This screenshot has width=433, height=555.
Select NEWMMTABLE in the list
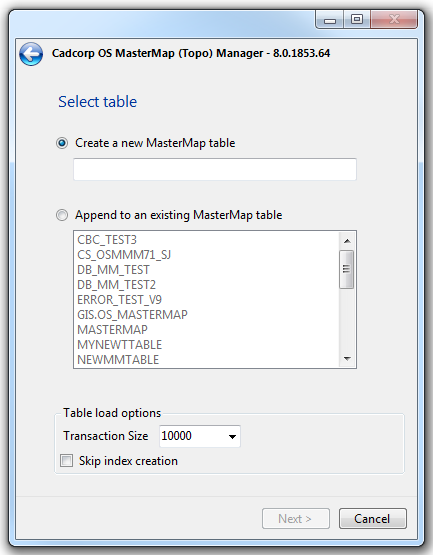coord(206,360)
